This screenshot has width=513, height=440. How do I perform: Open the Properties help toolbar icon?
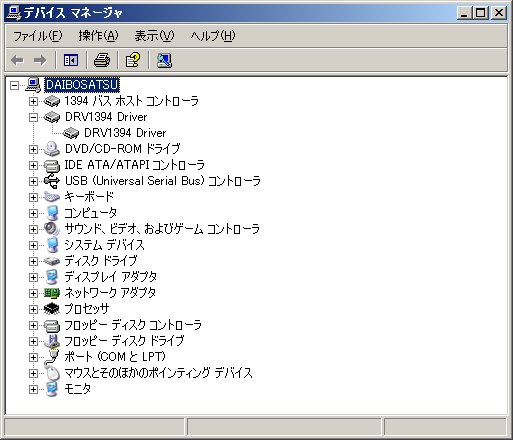(133, 60)
